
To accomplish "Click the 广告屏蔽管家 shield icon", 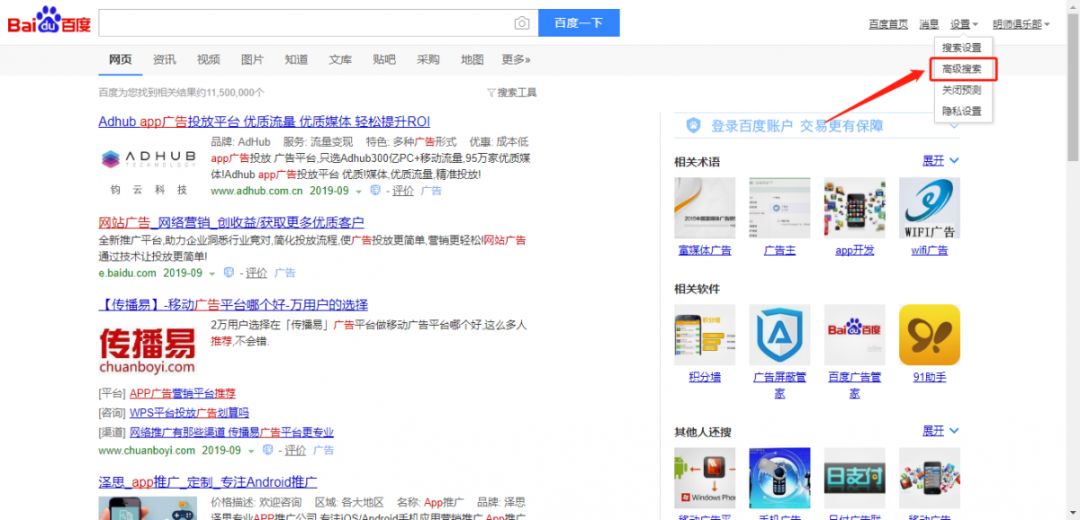I will [780, 335].
